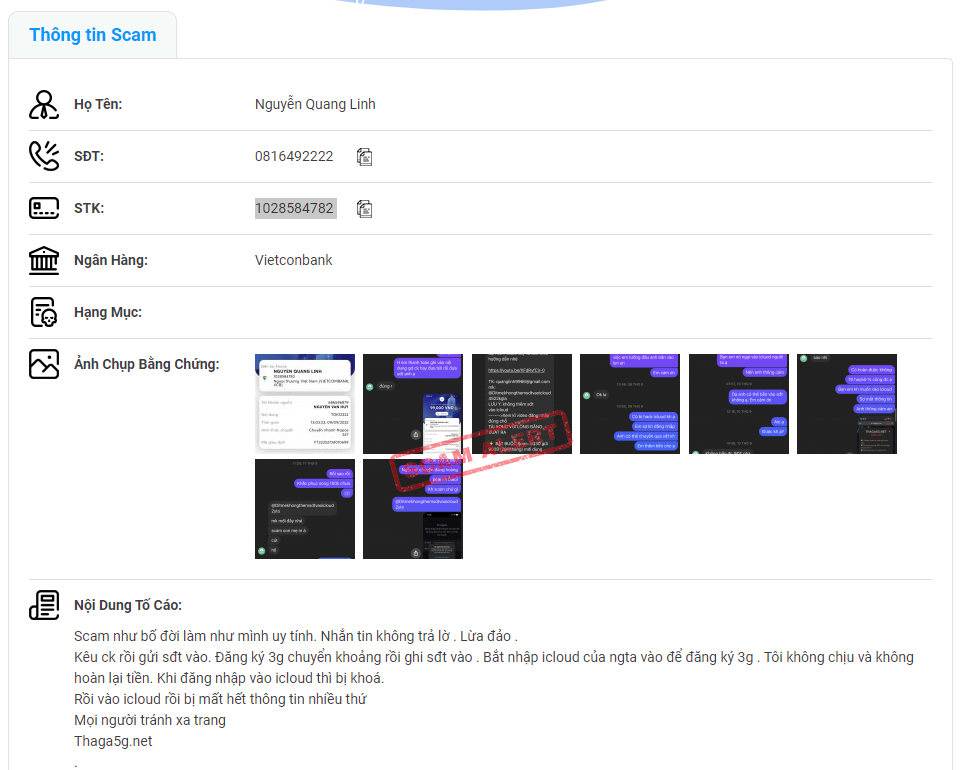Copy the phone number 0816492222
This screenshot has width=971, height=770.
click(x=365, y=157)
